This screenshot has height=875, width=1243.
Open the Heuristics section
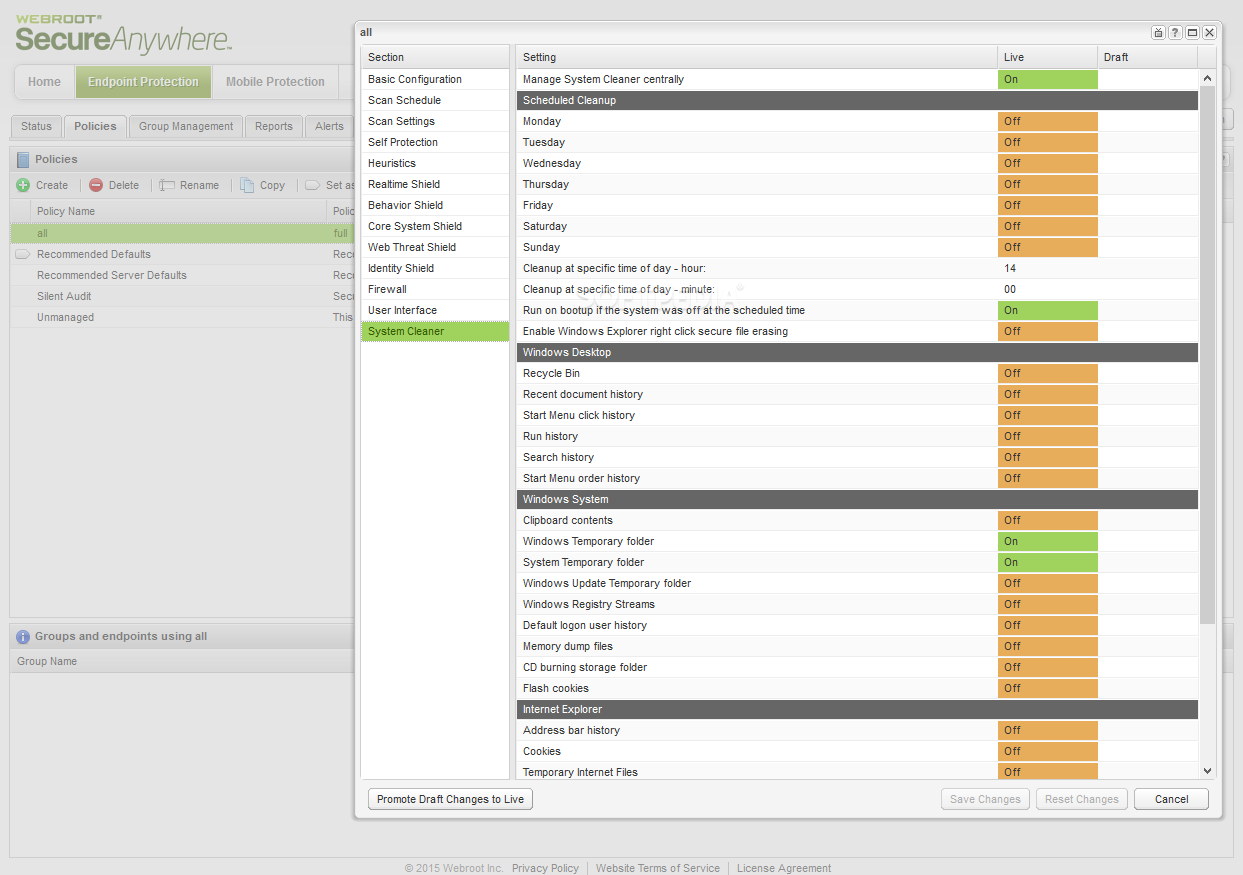435,163
